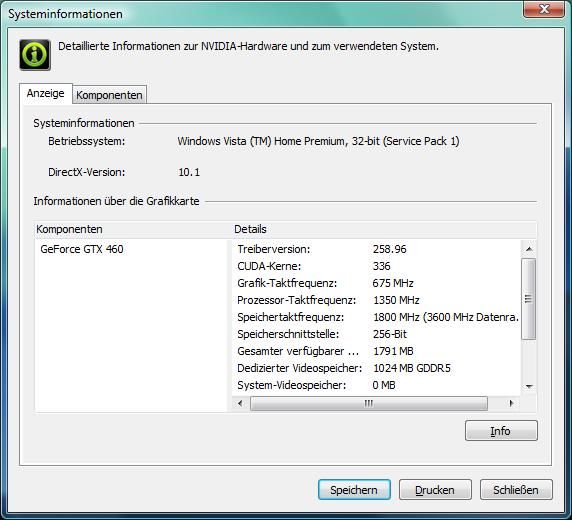The image size is (572, 520).
Task: Click the 675 MHz value
Action: pyautogui.click(x=393, y=283)
